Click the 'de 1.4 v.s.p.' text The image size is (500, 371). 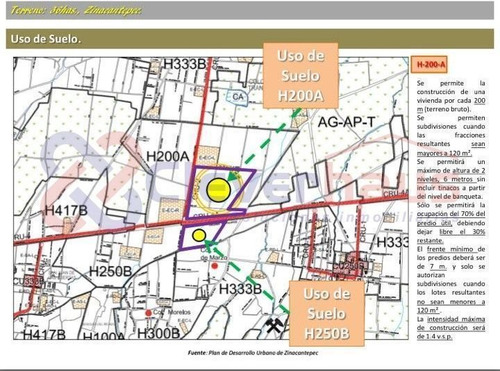coord(435,336)
